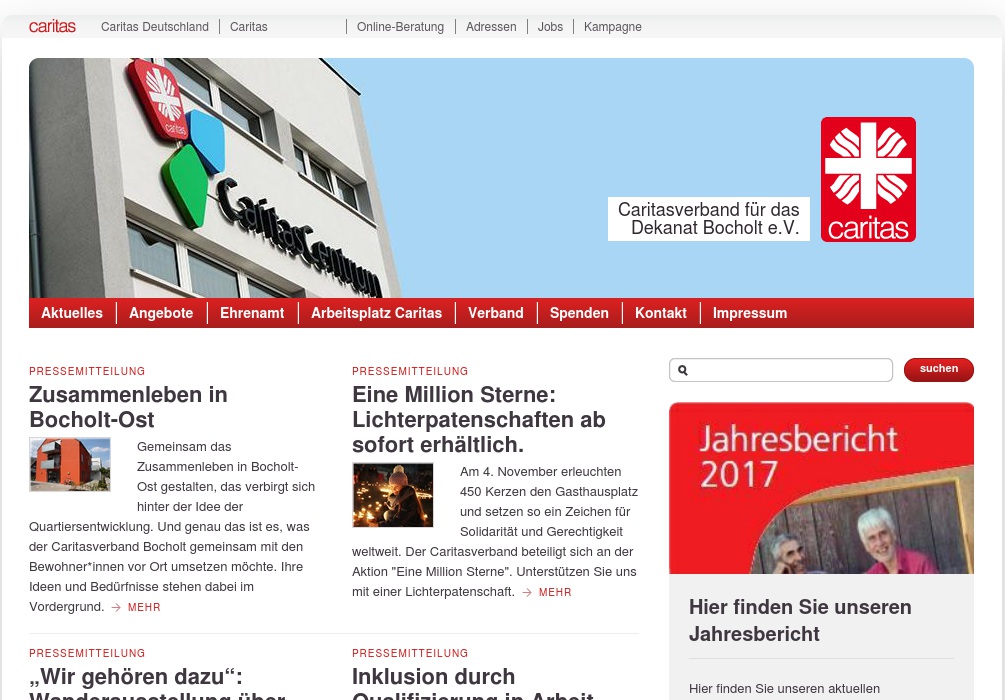Open the Aktuelles menu item
Viewport: 1005px width, 700px height.
click(x=72, y=313)
